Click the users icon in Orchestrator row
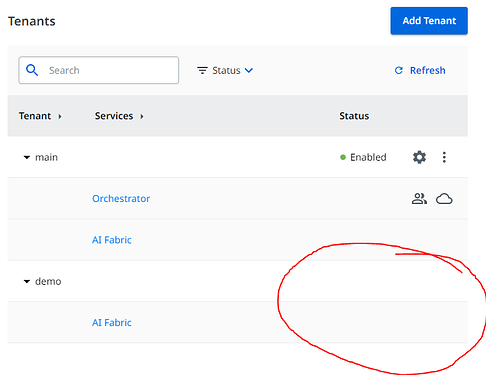Image resolution: width=486 pixels, height=375 pixels. (x=419, y=199)
